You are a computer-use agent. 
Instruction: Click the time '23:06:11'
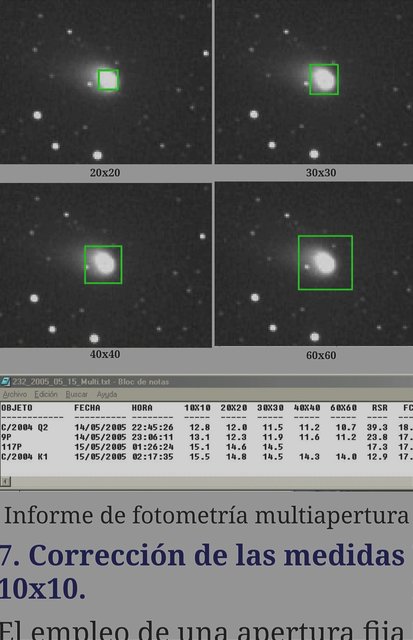click(x=152, y=437)
